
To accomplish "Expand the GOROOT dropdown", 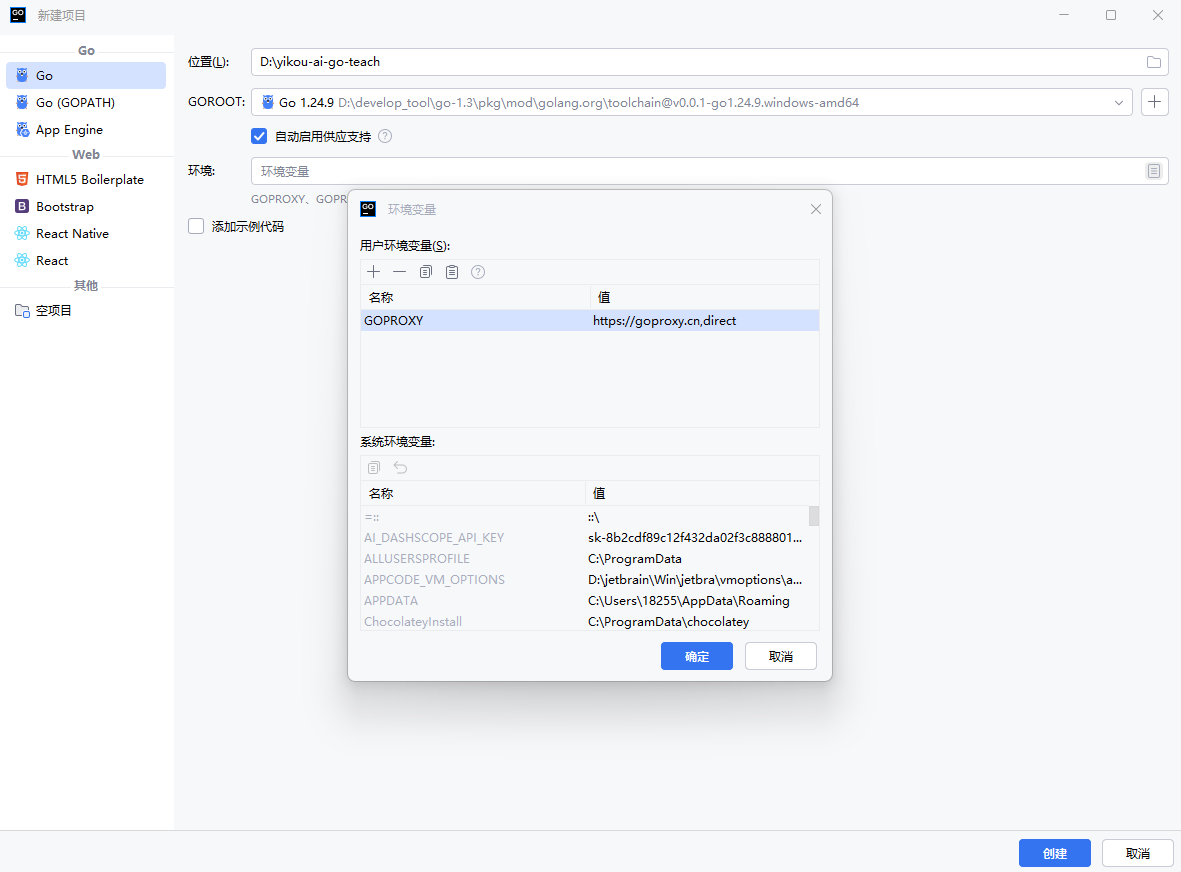I will pyautogui.click(x=1118, y=102).
